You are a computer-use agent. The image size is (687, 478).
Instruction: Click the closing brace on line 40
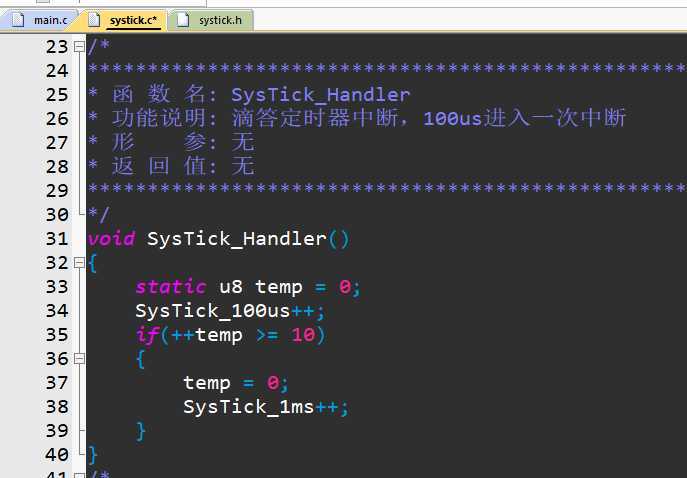coord(92,455)
